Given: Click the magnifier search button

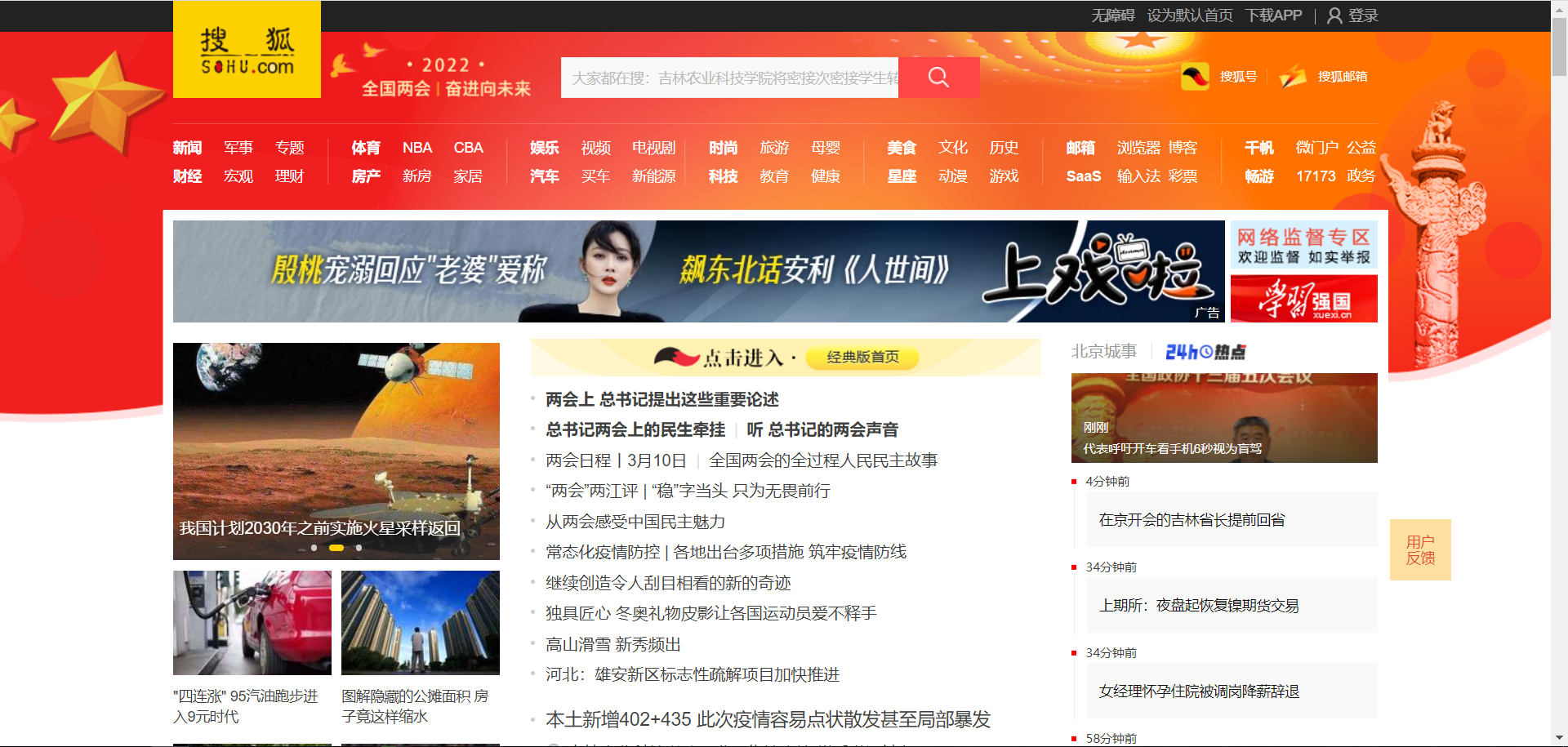Looking at the screenshot, I should [938, 78].
